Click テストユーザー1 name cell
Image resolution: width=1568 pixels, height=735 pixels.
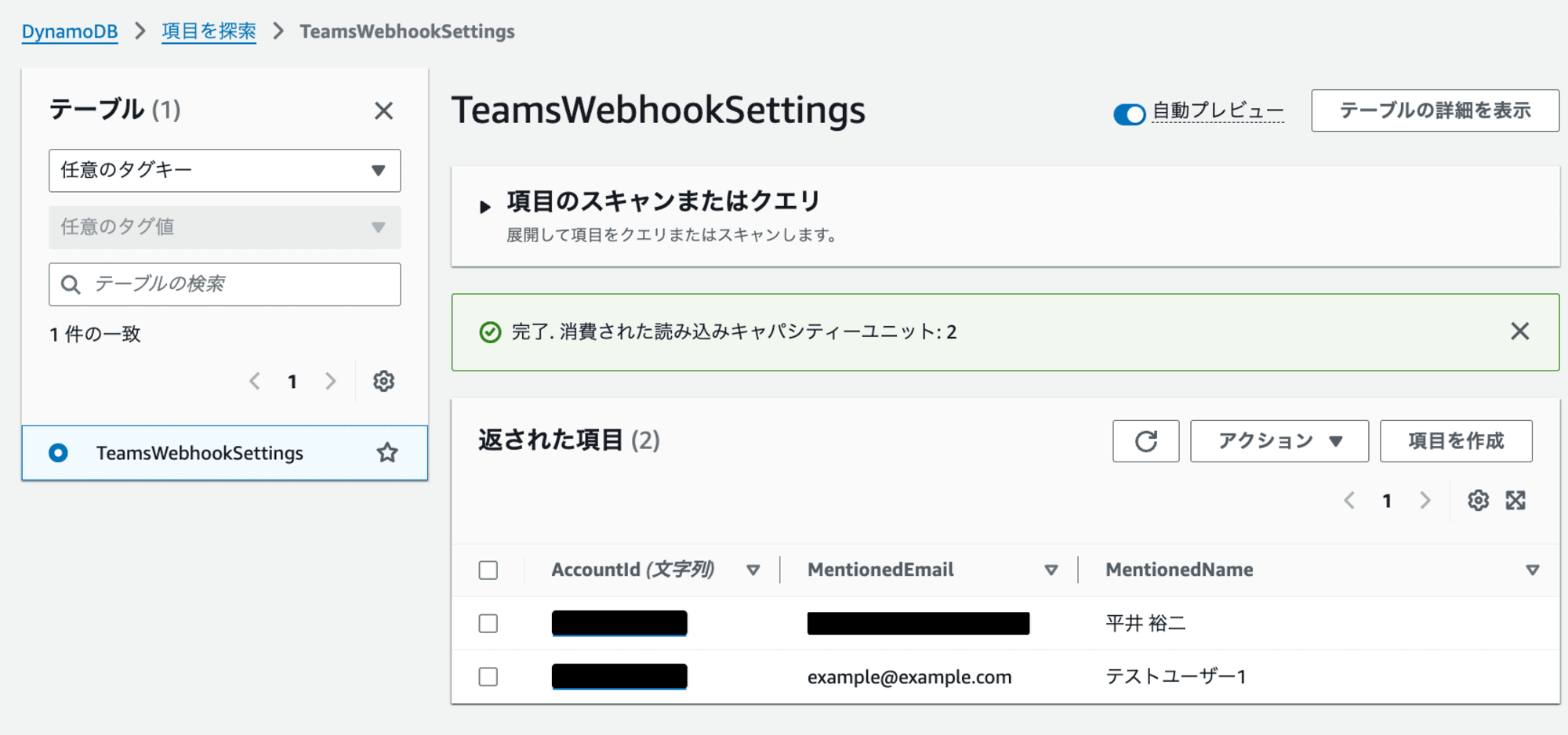[x=1175, y=676]
